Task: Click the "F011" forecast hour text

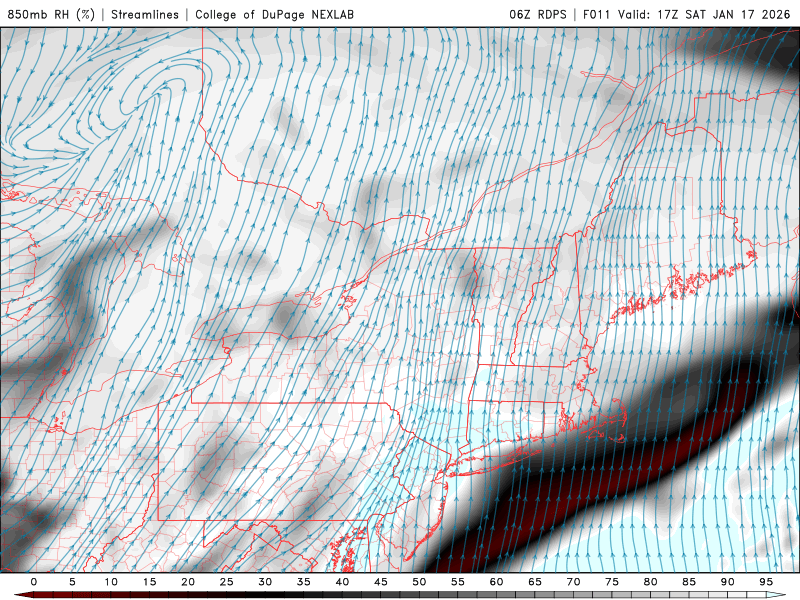Action: [596, 14]
